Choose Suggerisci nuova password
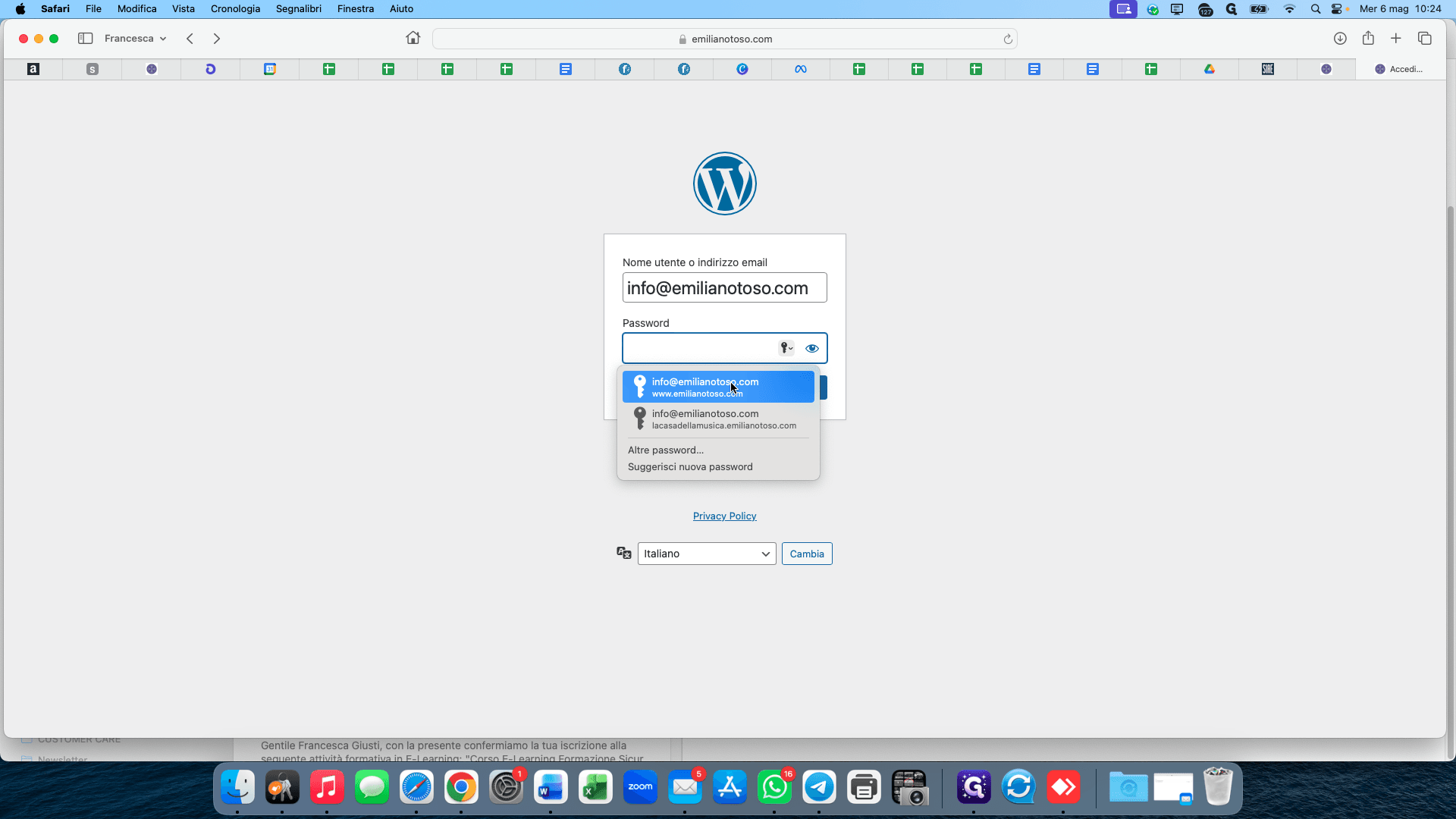This screenshot has width=1456, height=819. tap(690, 467)
